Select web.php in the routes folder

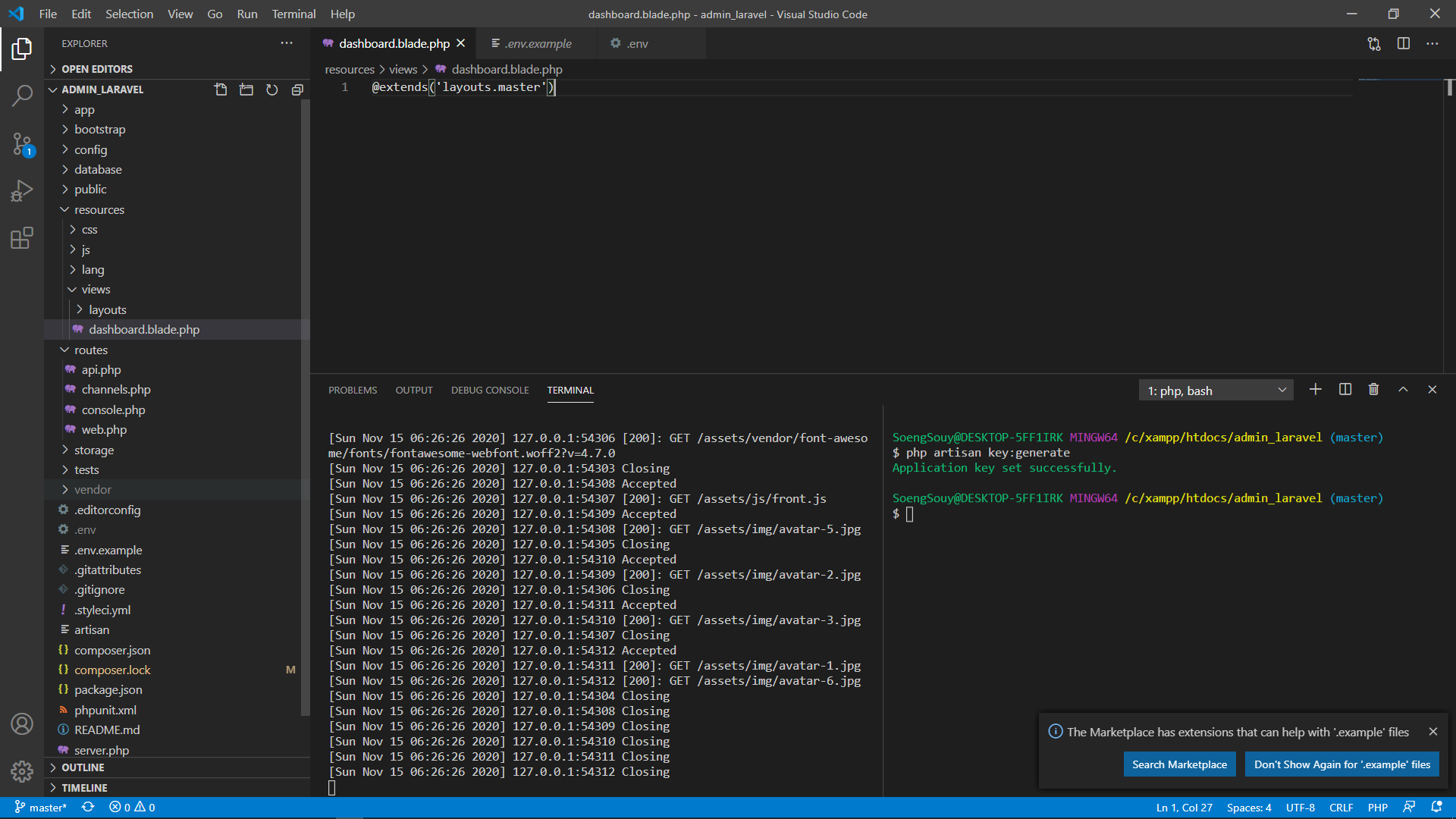click(103, 429)
